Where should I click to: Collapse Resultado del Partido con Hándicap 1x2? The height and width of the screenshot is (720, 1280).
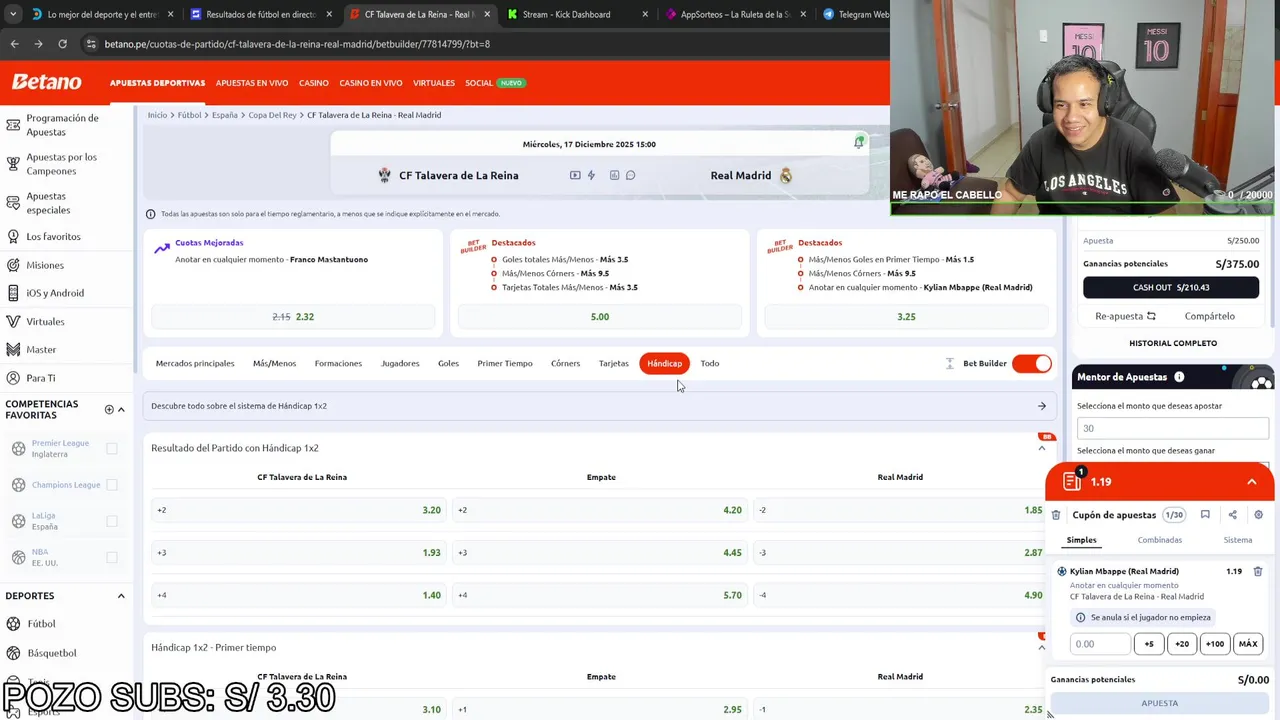pos(1041,448)
